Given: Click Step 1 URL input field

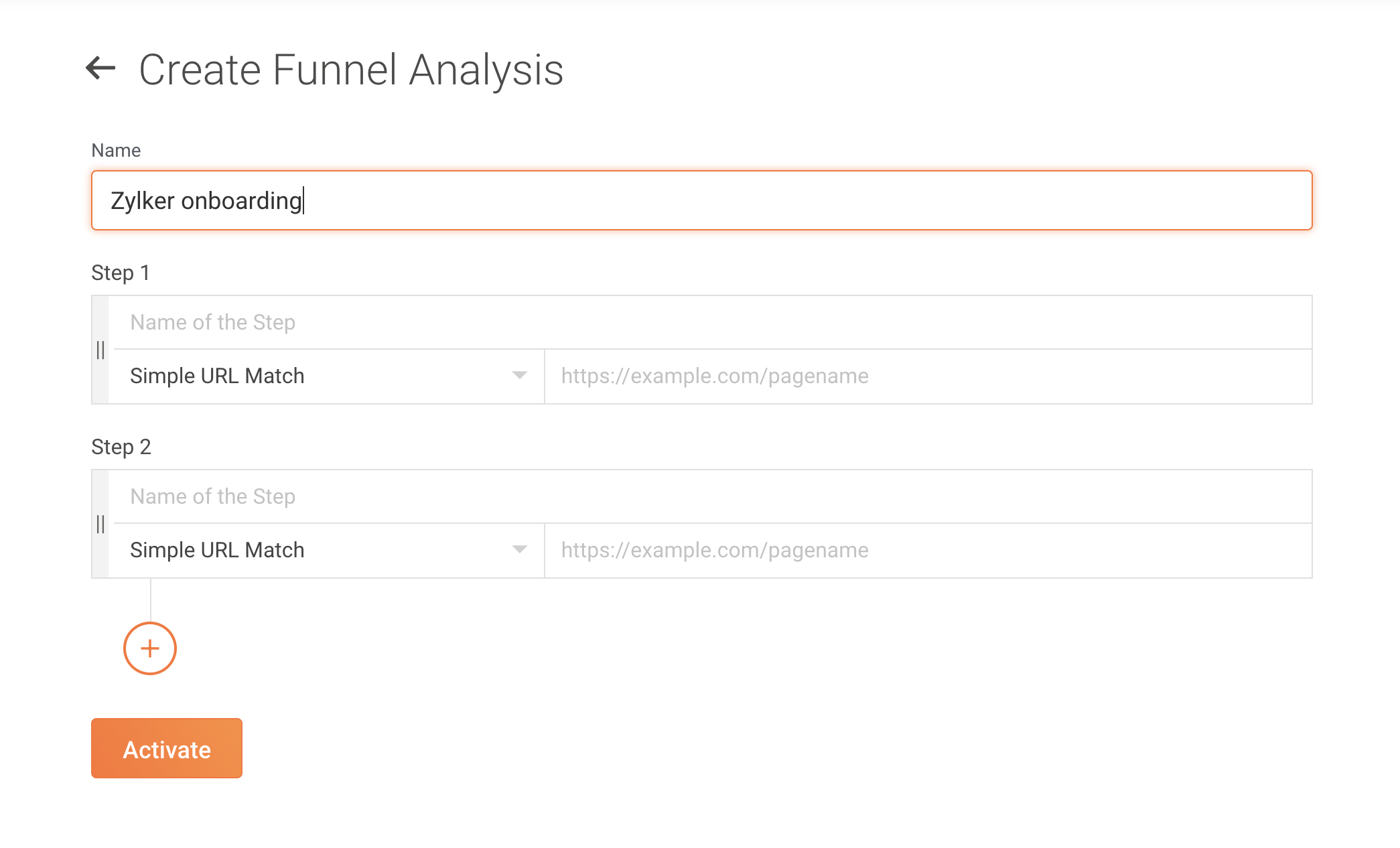Looking at the screenshot, I should pos(928,376).
